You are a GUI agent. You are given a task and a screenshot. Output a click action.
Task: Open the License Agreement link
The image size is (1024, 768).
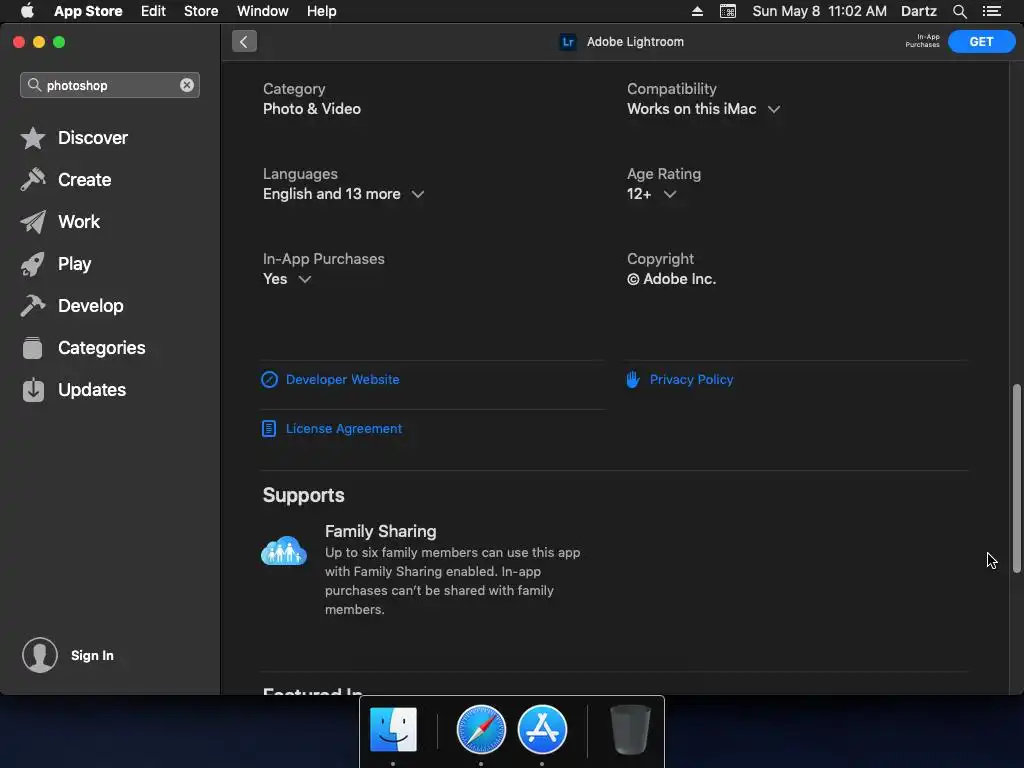[344, 428]
